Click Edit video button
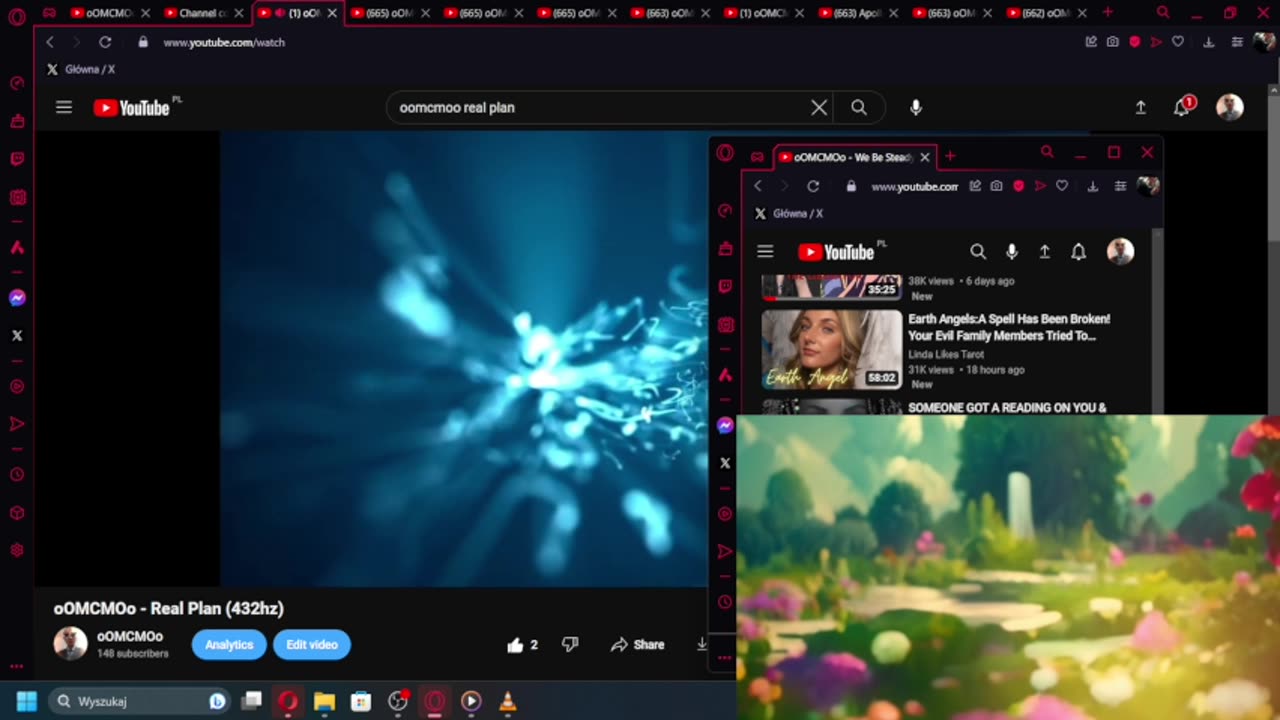 [312, 645]
